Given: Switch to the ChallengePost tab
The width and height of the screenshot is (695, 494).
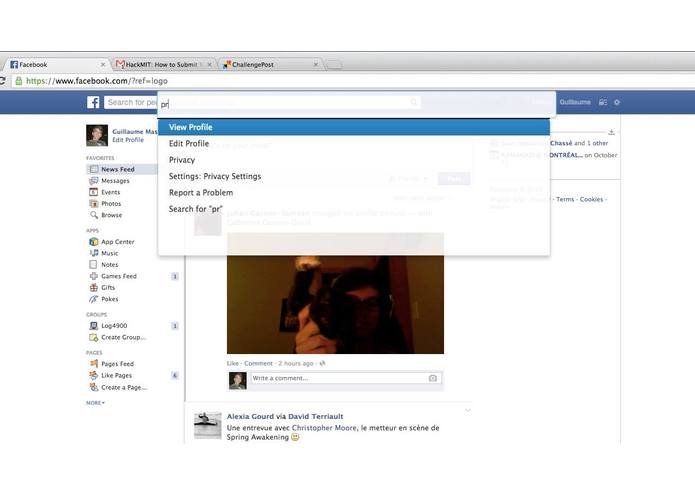Looking at the screenshot, I should point(270,65).
